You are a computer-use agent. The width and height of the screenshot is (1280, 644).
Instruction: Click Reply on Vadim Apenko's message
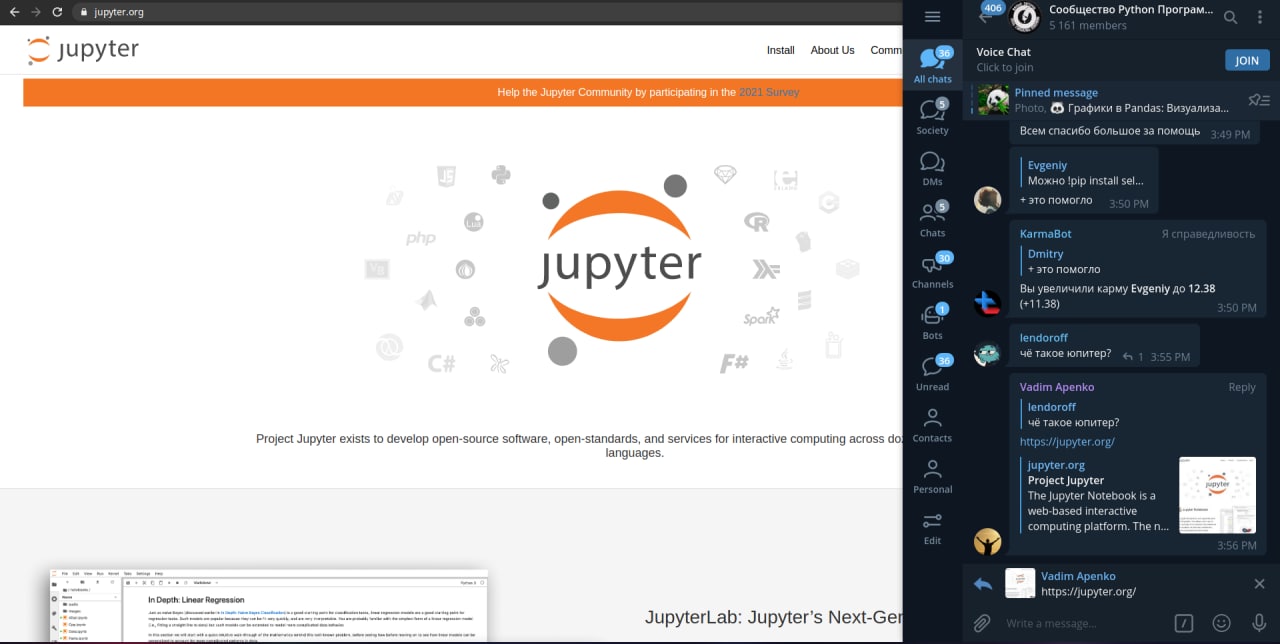tap(1242, 387)
